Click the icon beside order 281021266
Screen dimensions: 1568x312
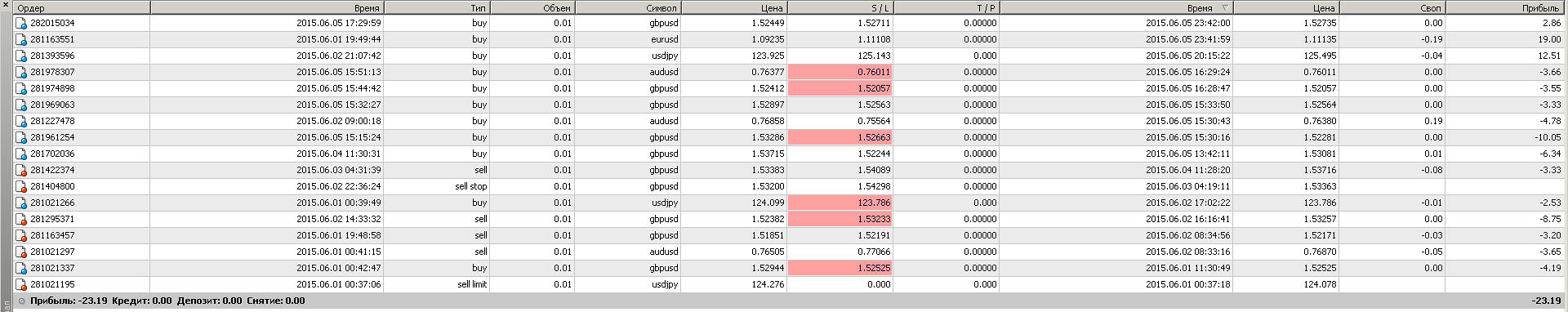coord(21,203)
